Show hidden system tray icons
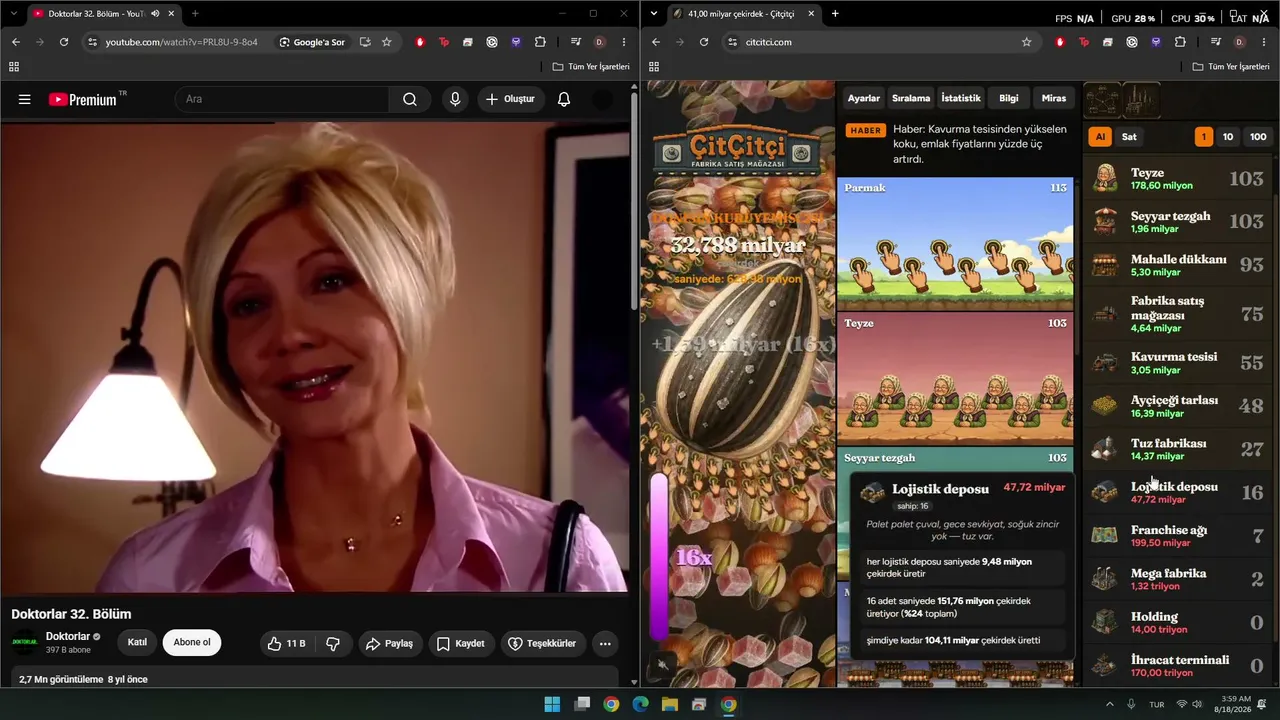This screenshot has width=1280, height=720. [1109, 704]
